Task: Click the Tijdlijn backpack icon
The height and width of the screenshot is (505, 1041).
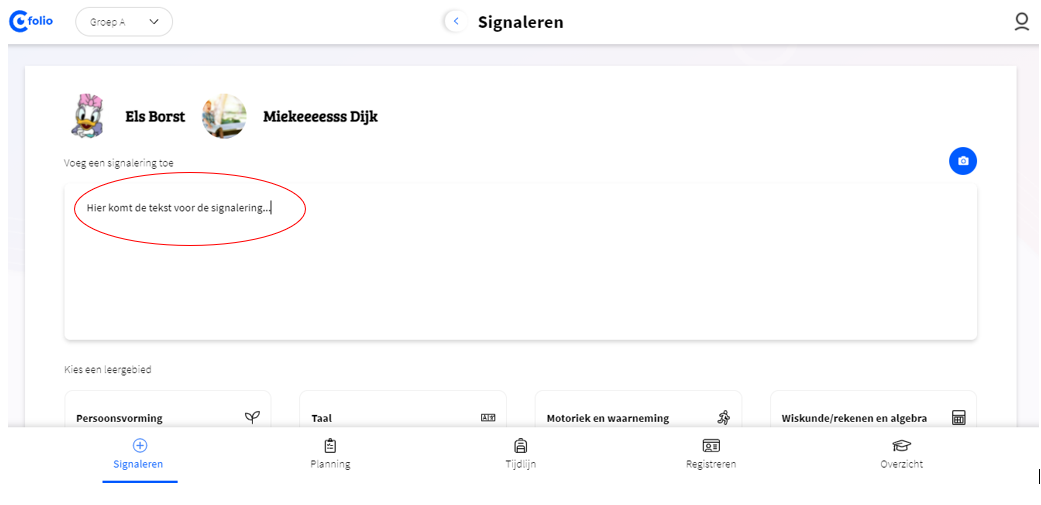Action: [x=520, y=445]
